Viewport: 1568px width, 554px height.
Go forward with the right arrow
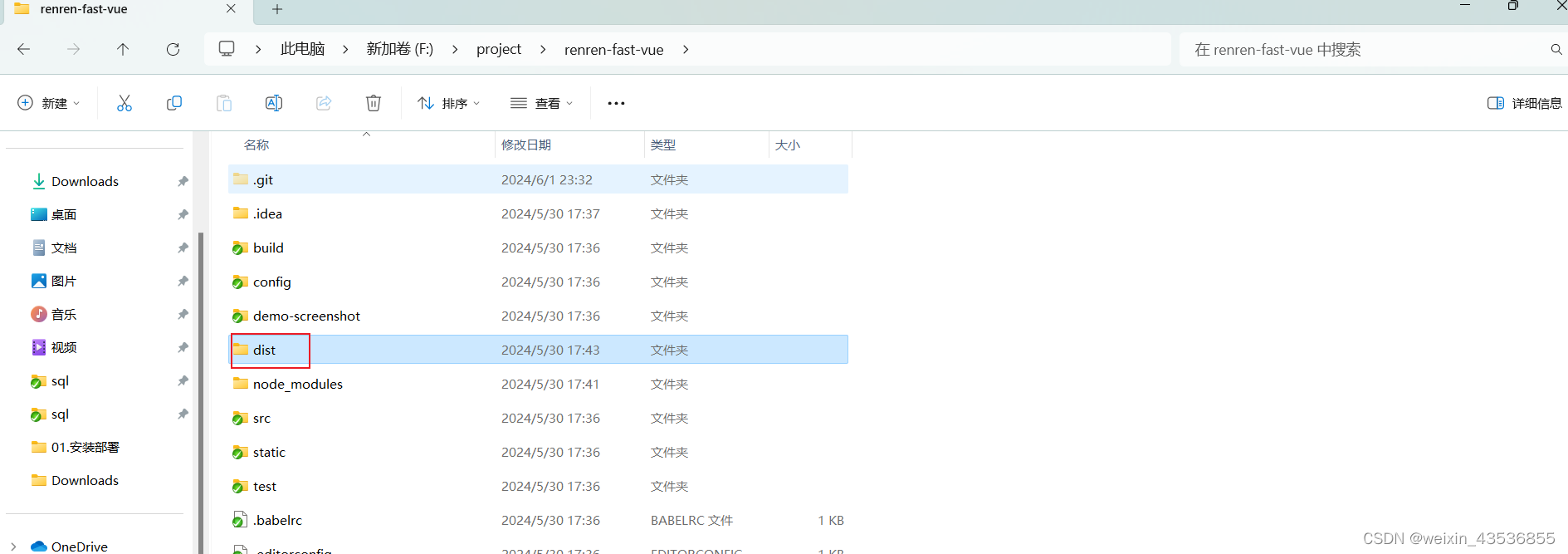coord(73,50)
